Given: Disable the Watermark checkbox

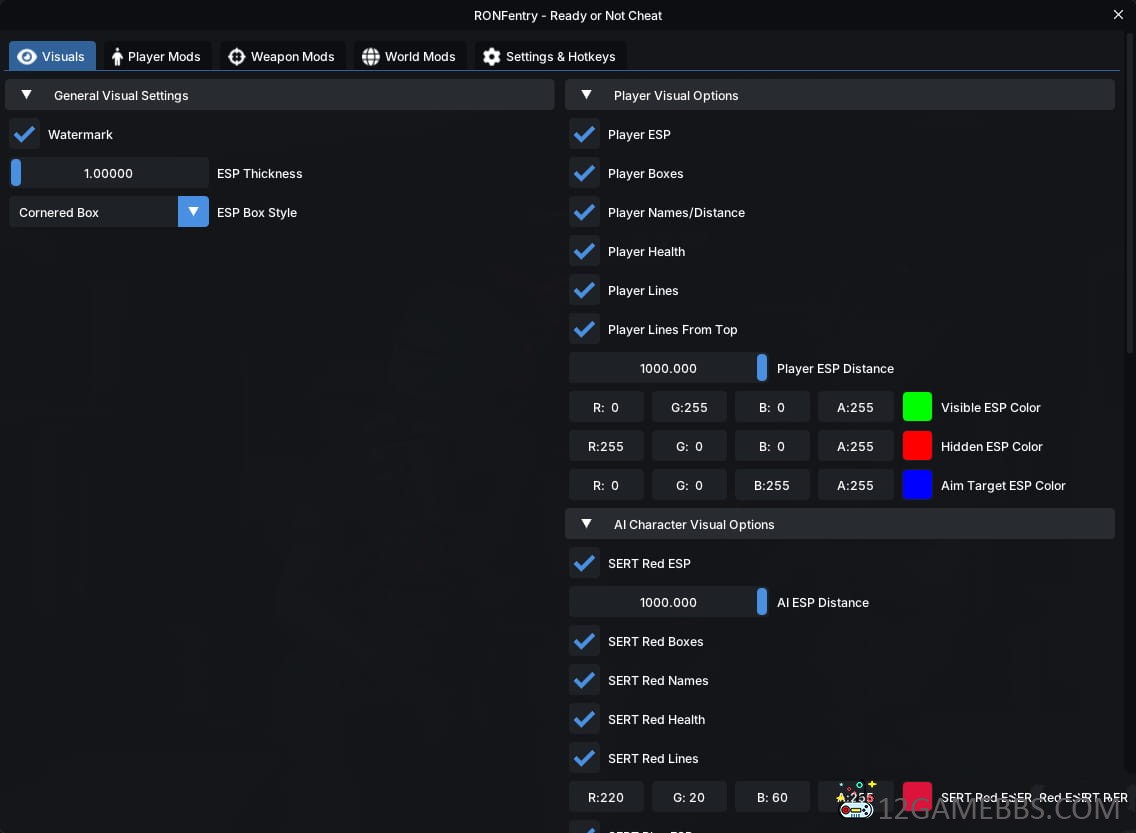Looking at the screenshot, I should click(25, 135).
